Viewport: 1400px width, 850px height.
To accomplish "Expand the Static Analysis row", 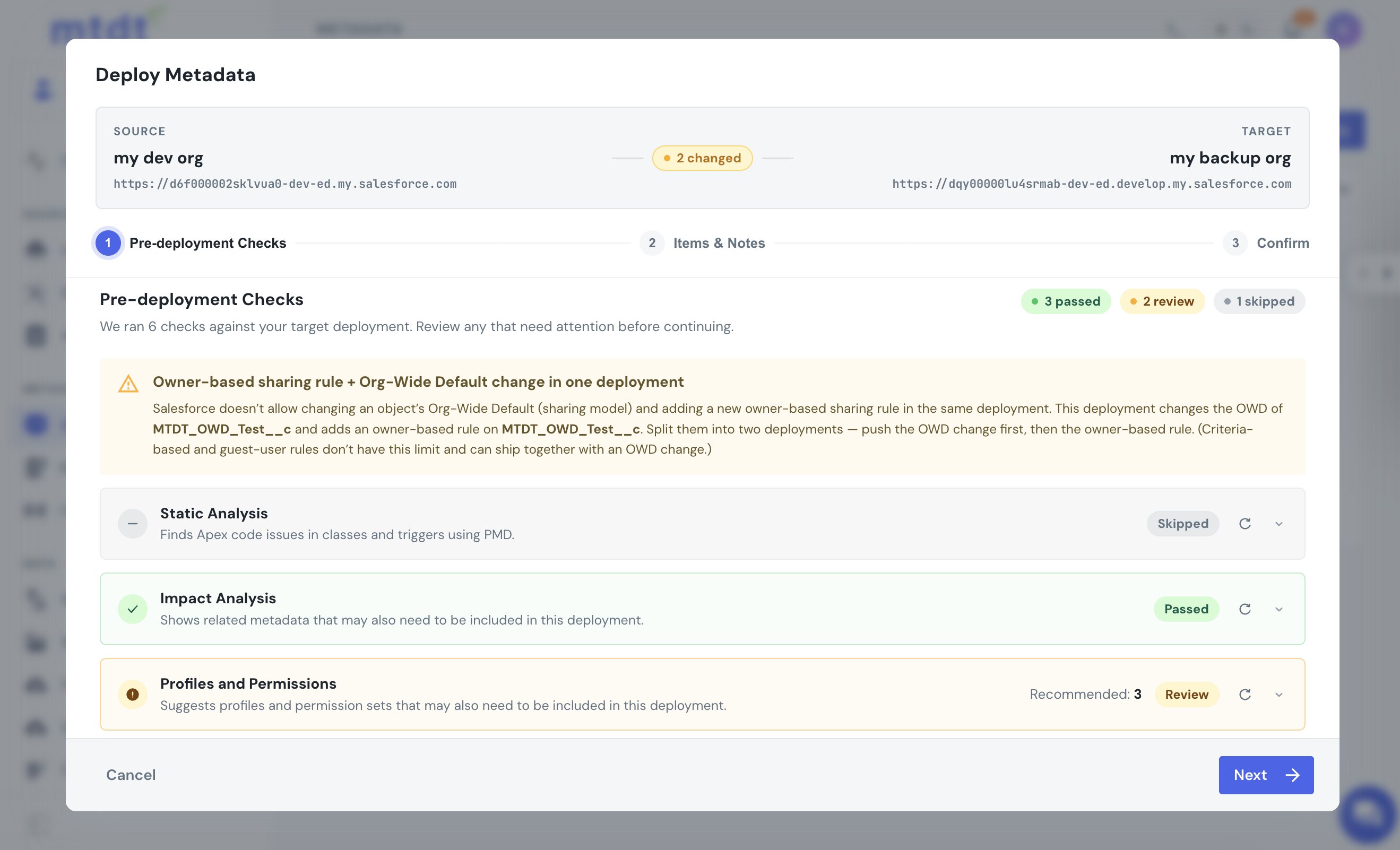I will point(1278,524).
